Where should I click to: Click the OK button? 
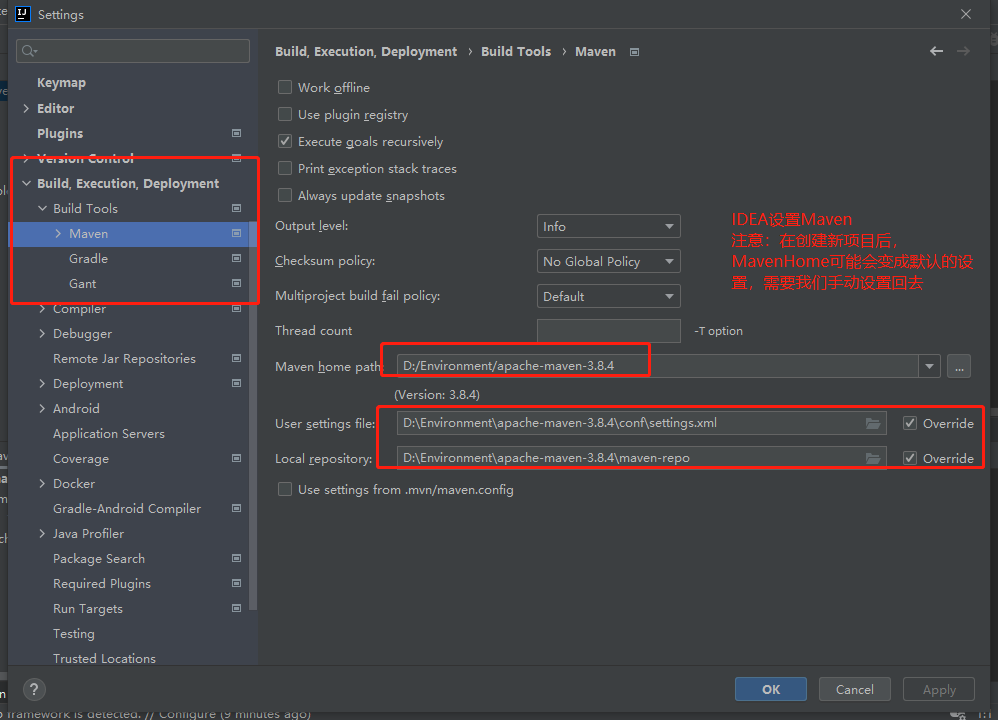[771, 689]
